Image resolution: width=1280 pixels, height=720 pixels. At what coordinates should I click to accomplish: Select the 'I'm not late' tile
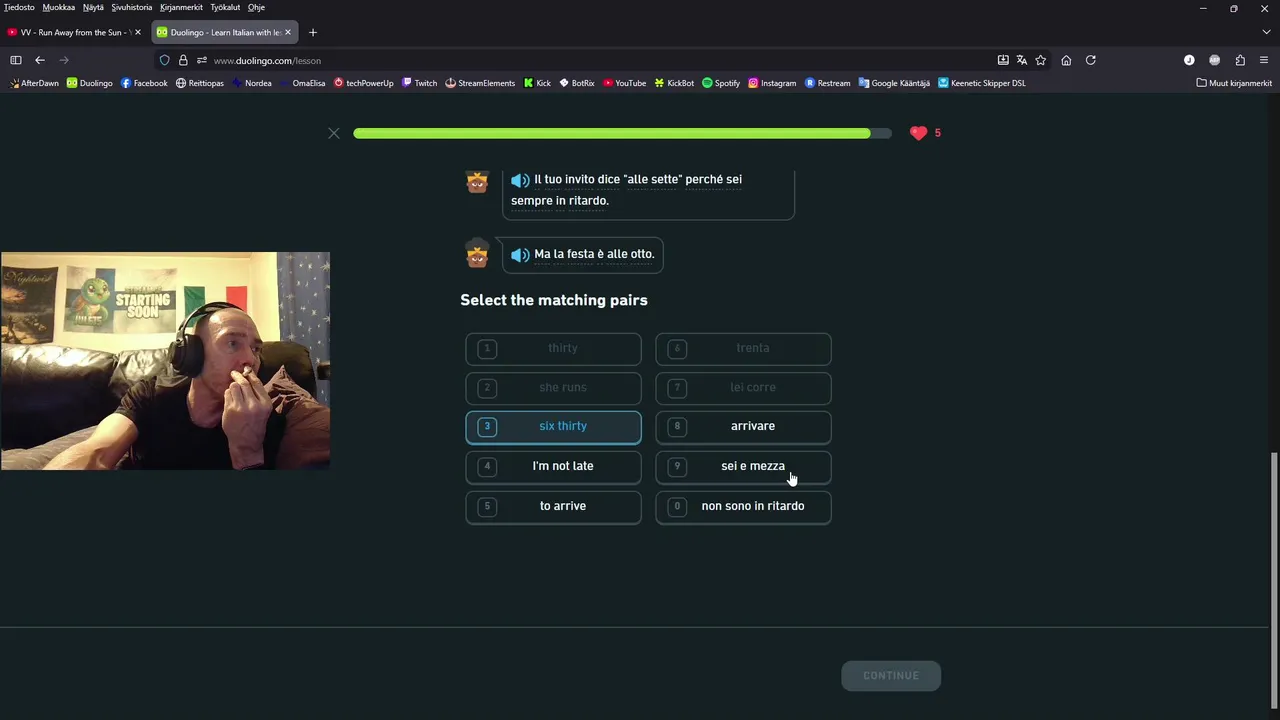point(553,466)
